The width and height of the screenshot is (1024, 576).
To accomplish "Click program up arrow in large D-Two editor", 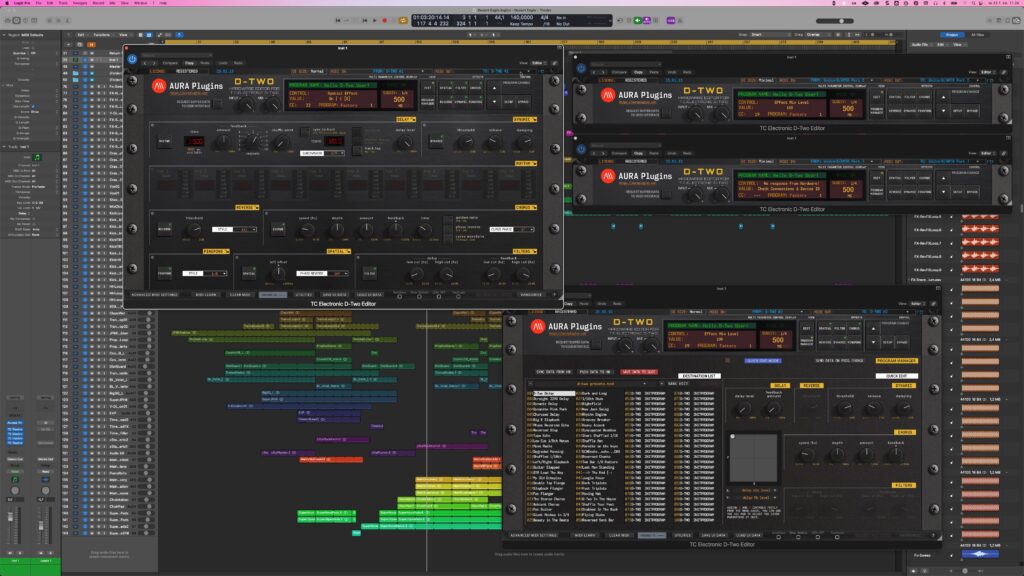I will pos(494,88).
